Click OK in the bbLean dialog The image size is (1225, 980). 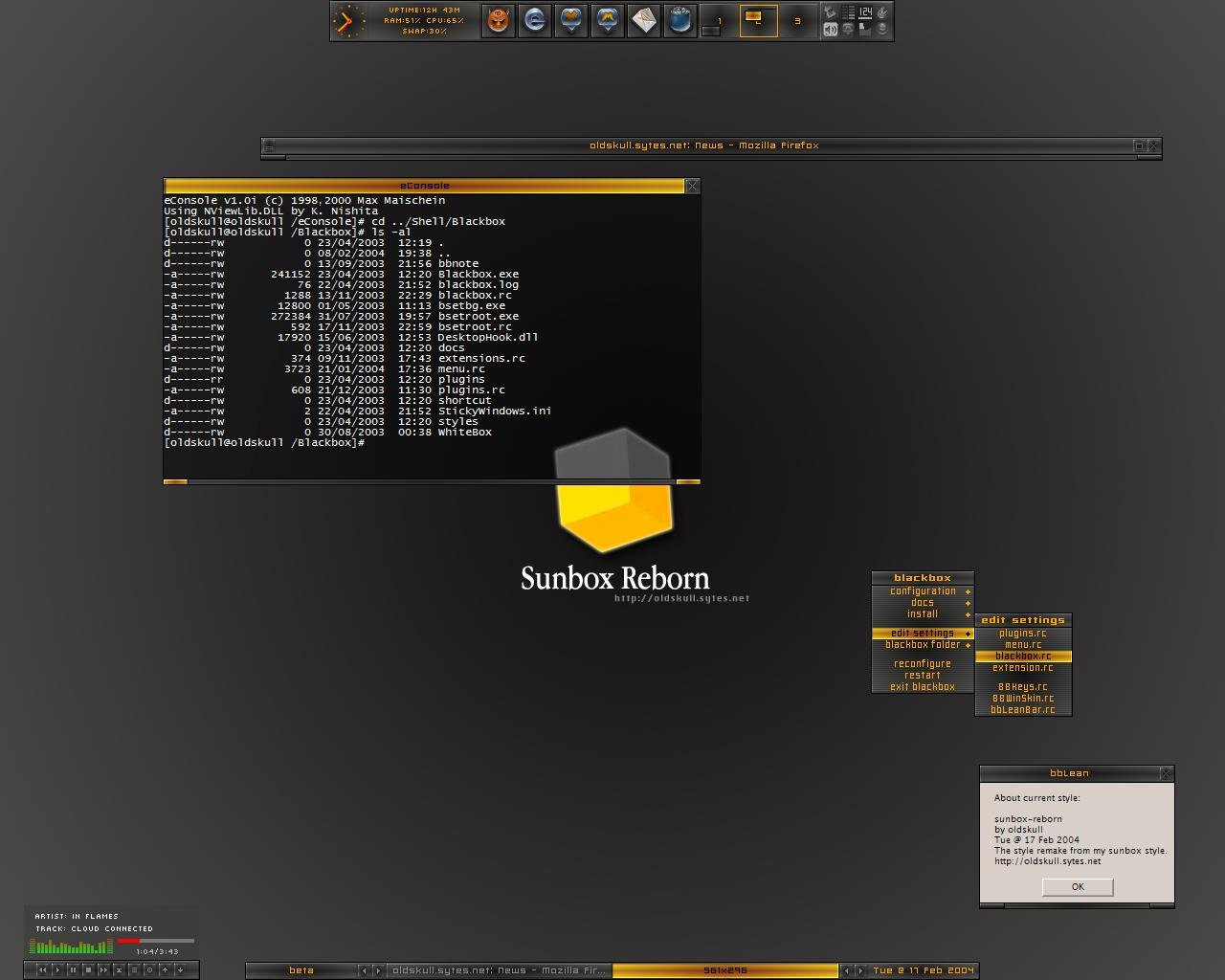point(1078,887)
